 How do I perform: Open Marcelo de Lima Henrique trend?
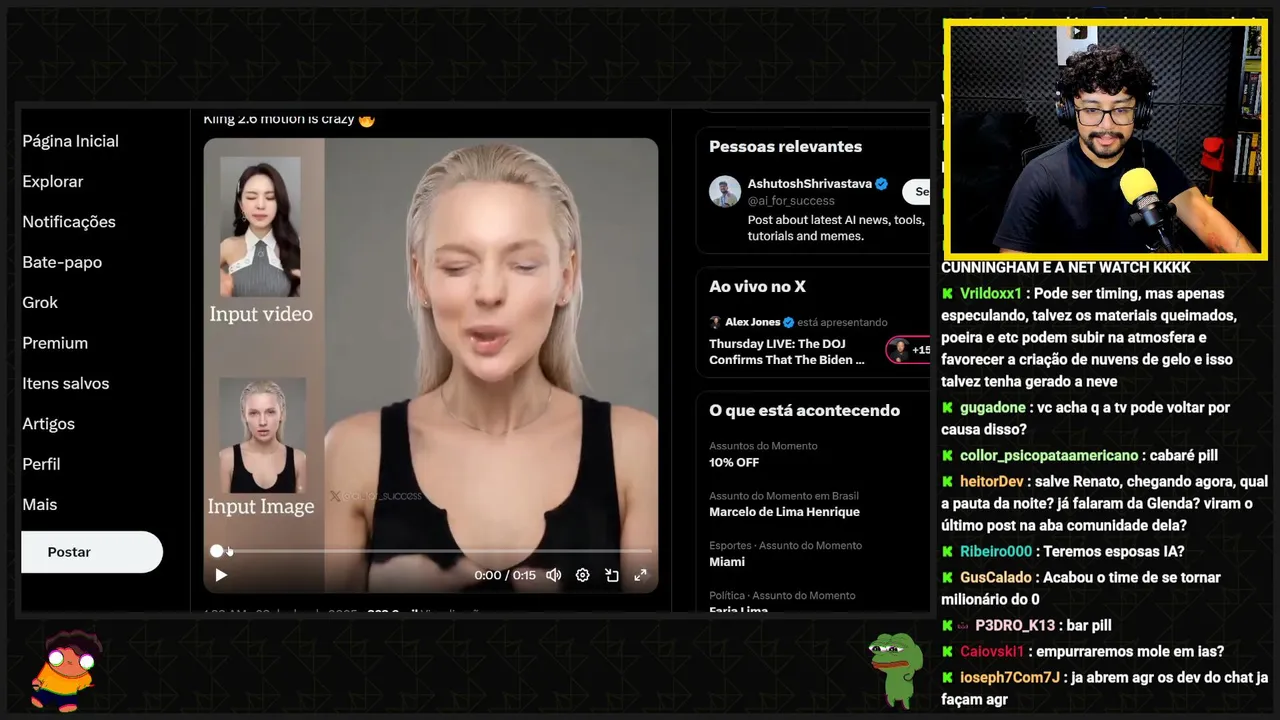[784, 512]
